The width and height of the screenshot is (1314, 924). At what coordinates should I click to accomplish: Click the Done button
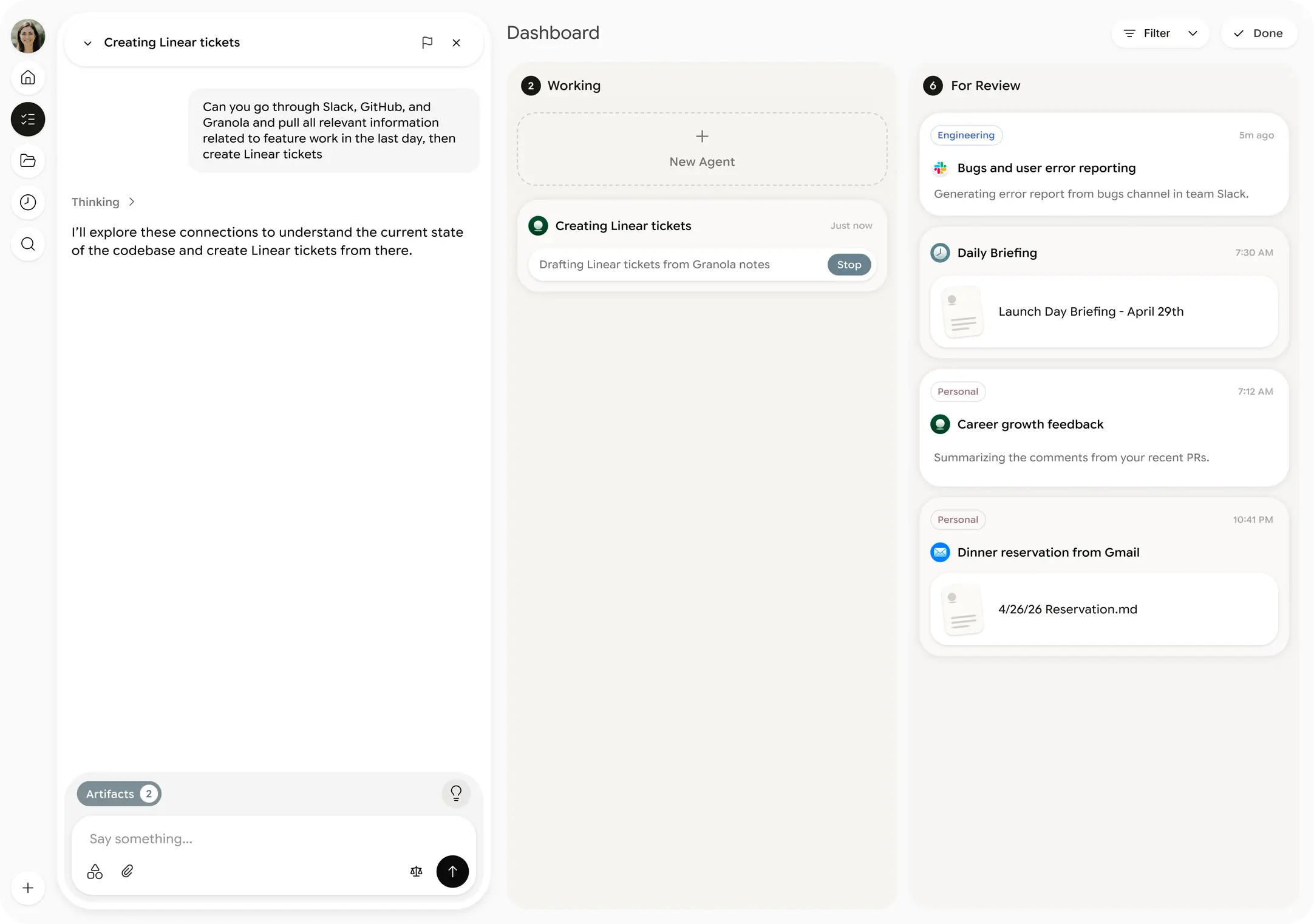point(1259,33)
